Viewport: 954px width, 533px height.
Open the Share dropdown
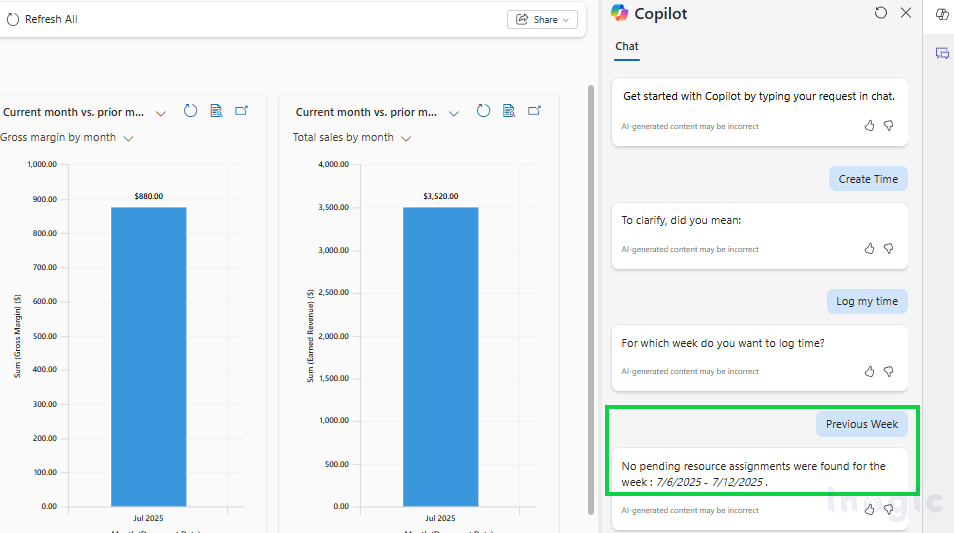tap(542, 19)
